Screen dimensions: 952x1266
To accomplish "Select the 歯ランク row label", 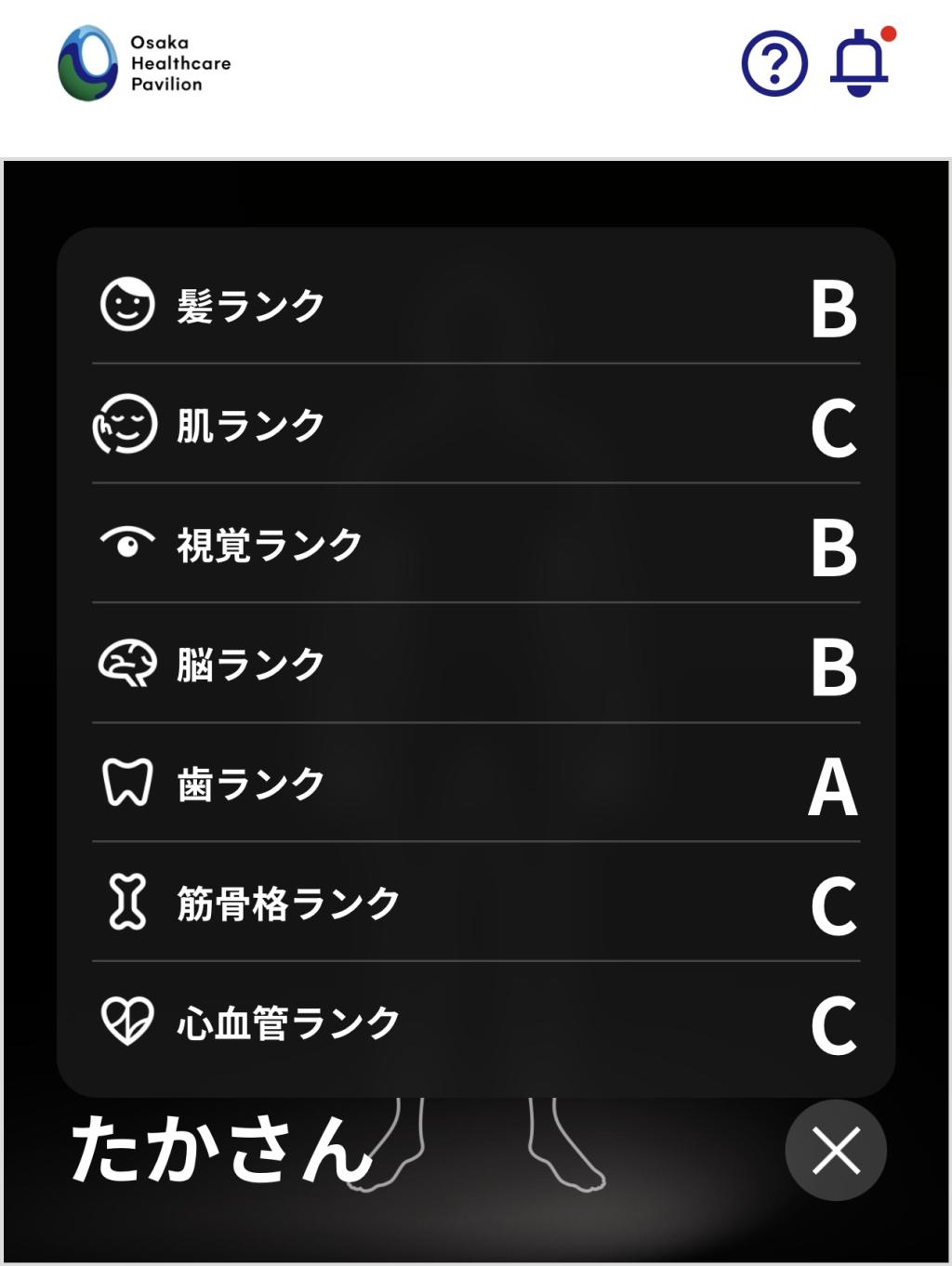I will (x=251, y=784).
